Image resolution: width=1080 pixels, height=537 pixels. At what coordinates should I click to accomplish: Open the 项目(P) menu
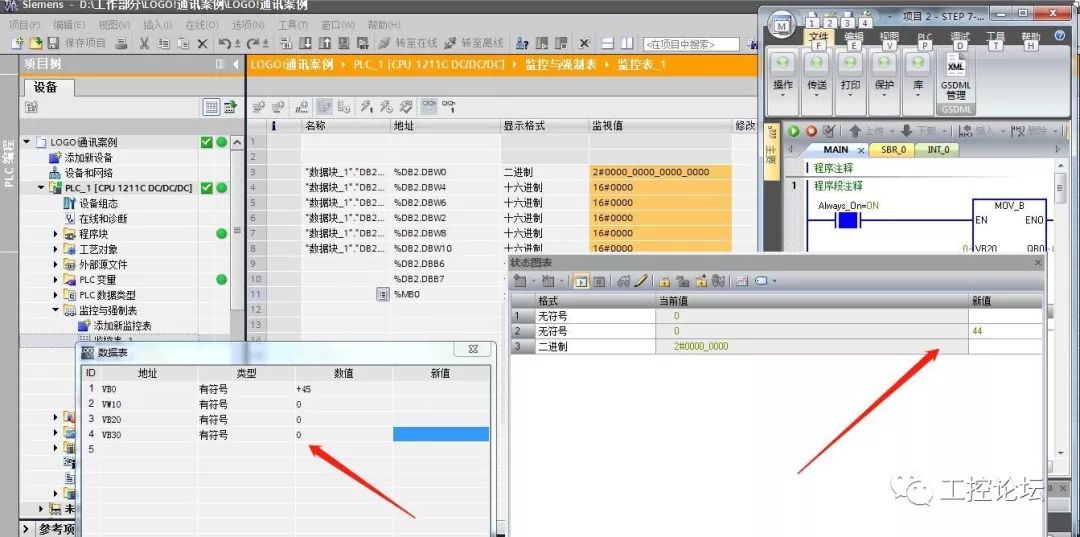25,25
